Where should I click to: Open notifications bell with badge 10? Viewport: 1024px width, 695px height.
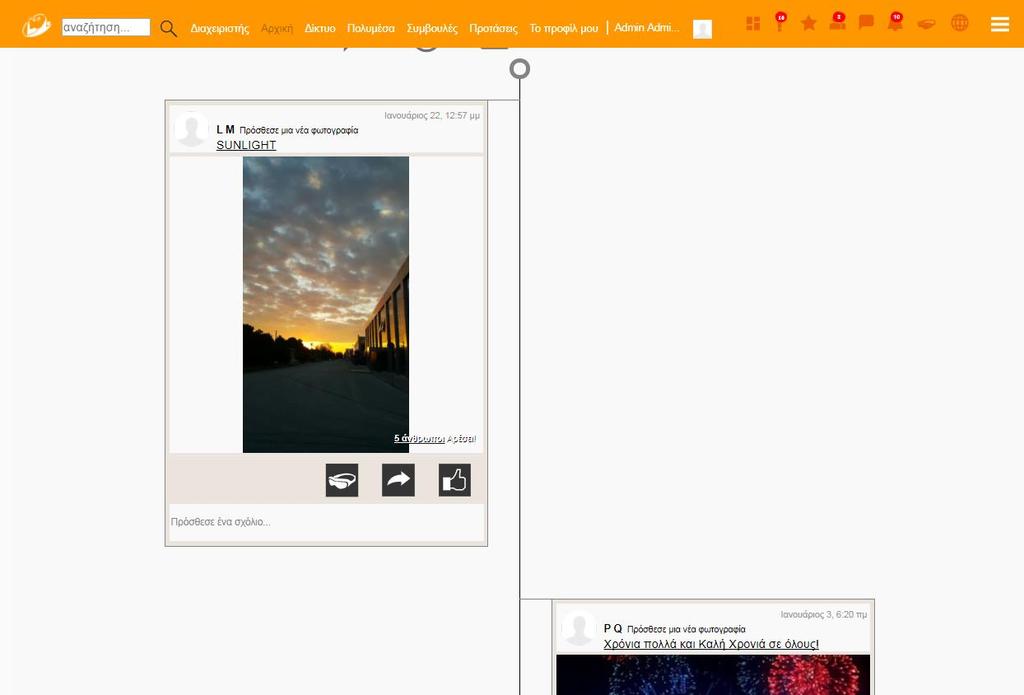pyautogui.click(x=895, y=23)
